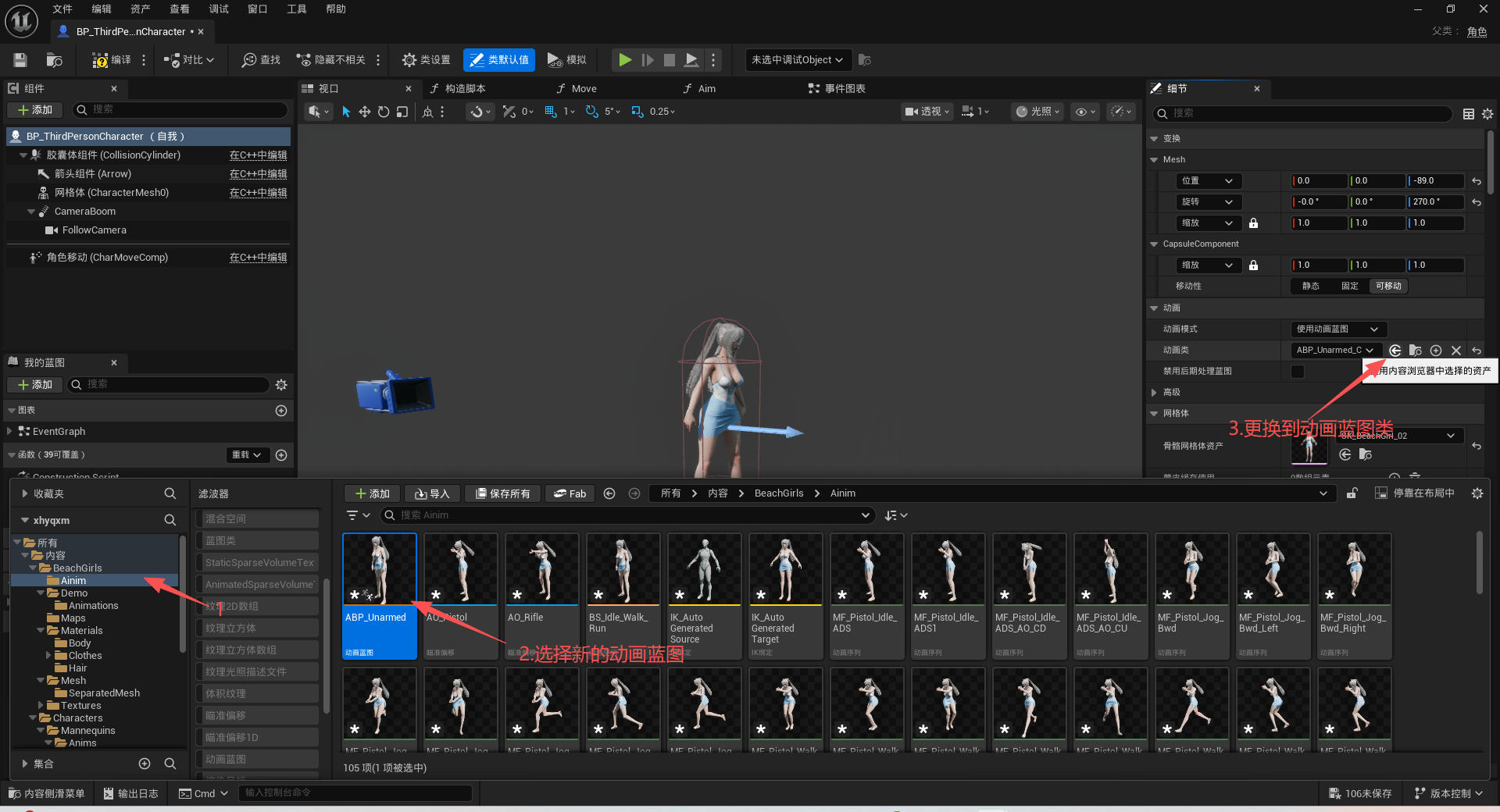The height and width of the screenshot is (812, 1500).
Task: Open the content browser sort options icon
Action: [895, 515]
